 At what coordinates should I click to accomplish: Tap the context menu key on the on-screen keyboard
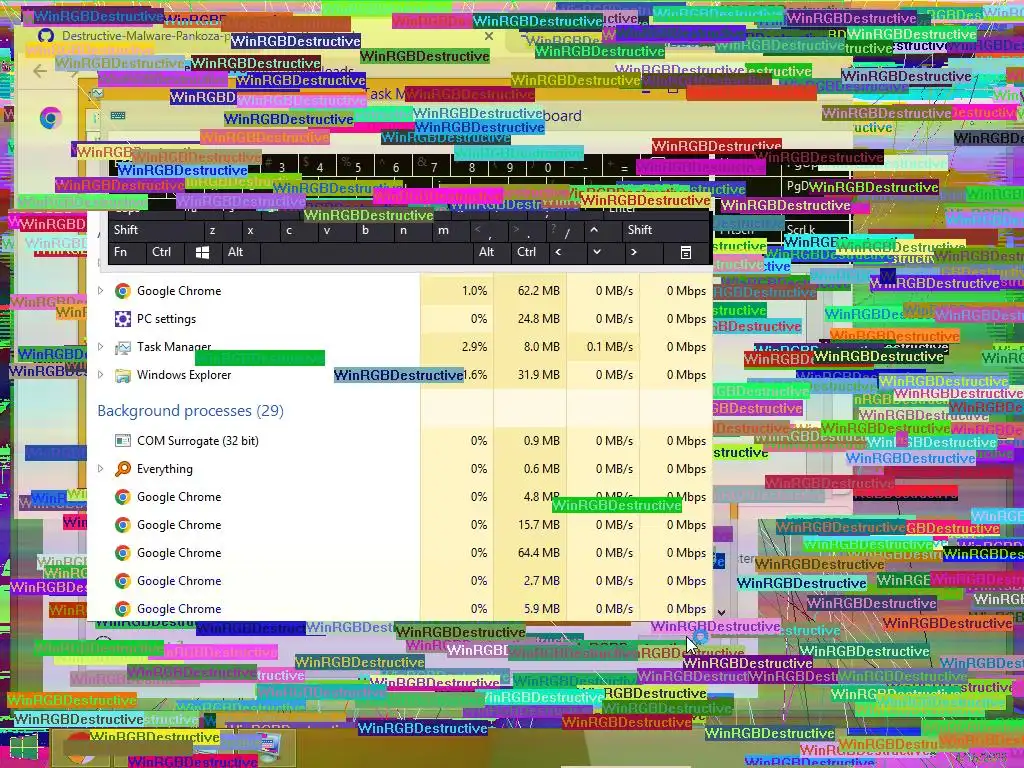pyautogui.click(x=686, y=253)
